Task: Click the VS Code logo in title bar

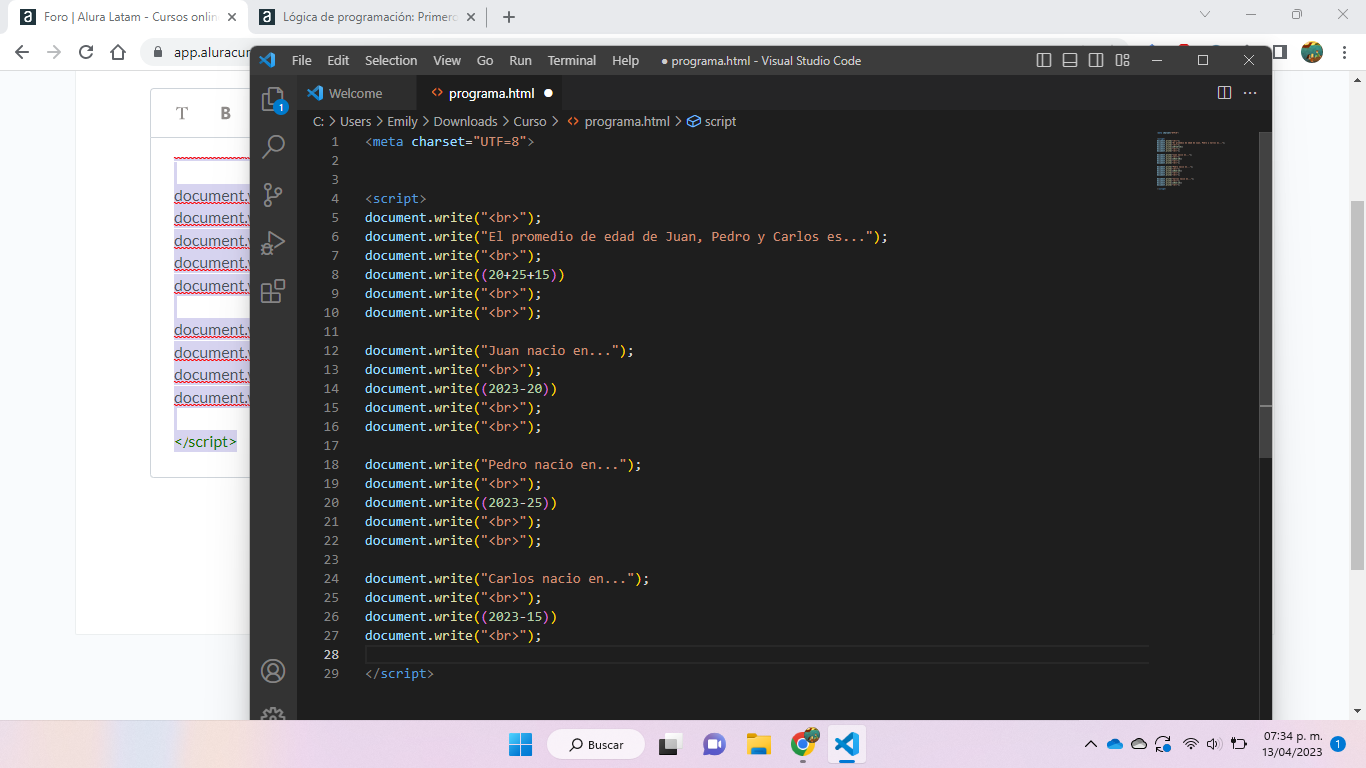Action: point(267,60)
